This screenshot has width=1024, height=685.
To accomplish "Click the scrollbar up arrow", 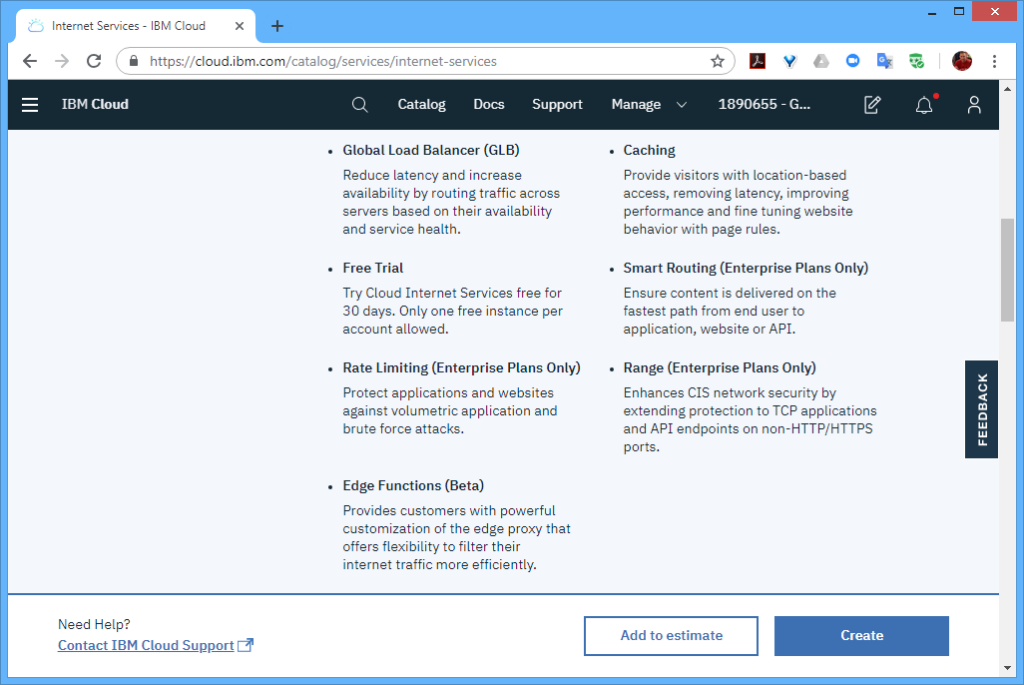I will click(x=1007, y=89).
